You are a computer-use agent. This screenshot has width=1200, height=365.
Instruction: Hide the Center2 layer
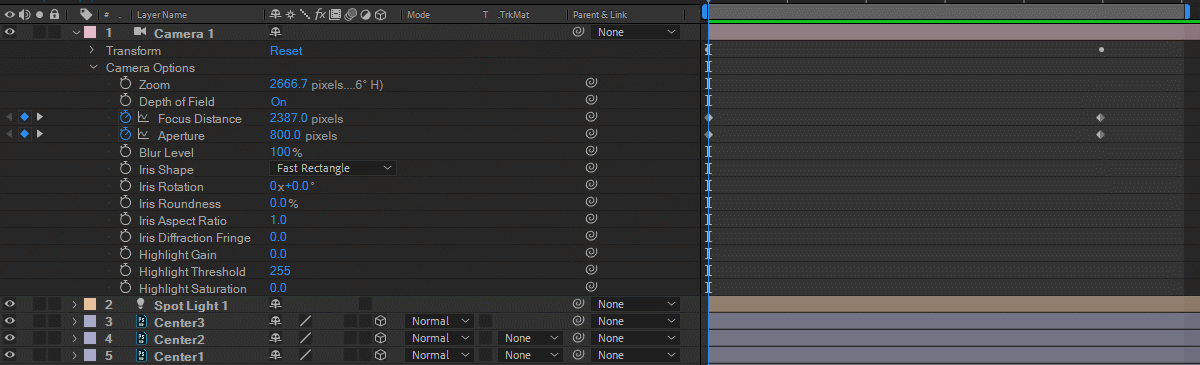10,338
